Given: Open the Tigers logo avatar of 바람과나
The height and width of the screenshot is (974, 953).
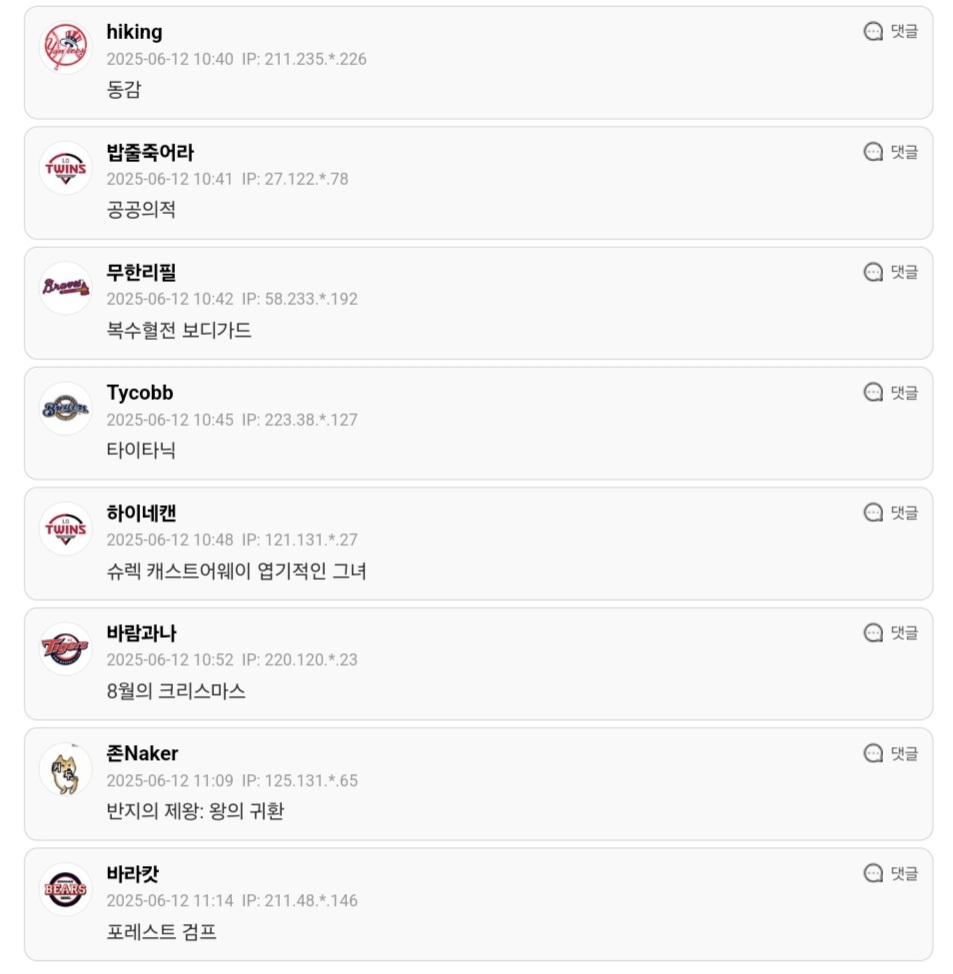Looking at the screenshot, I should [65, 649].
